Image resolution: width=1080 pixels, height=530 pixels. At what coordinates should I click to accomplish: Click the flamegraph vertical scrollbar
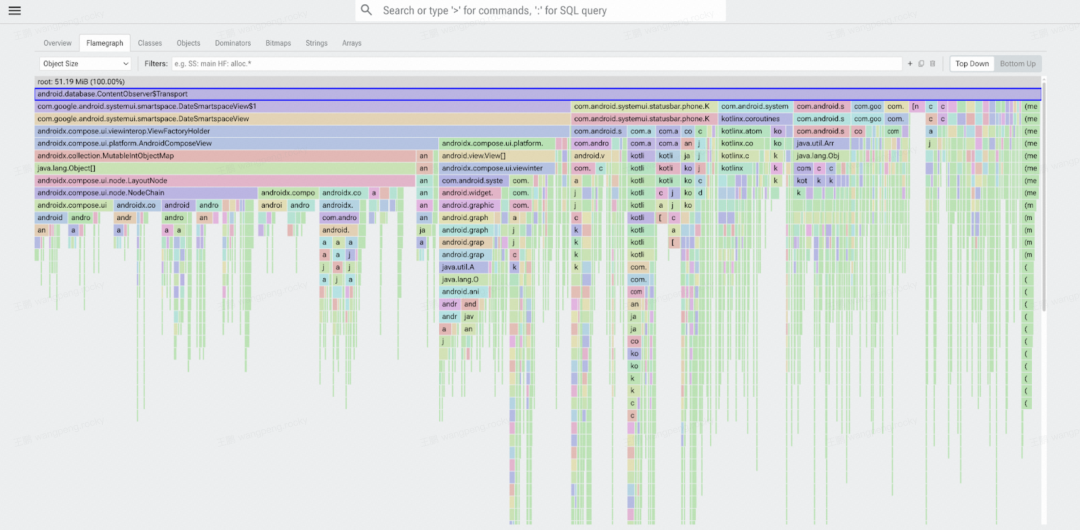pyautogui.click(x=1044, y=196)
